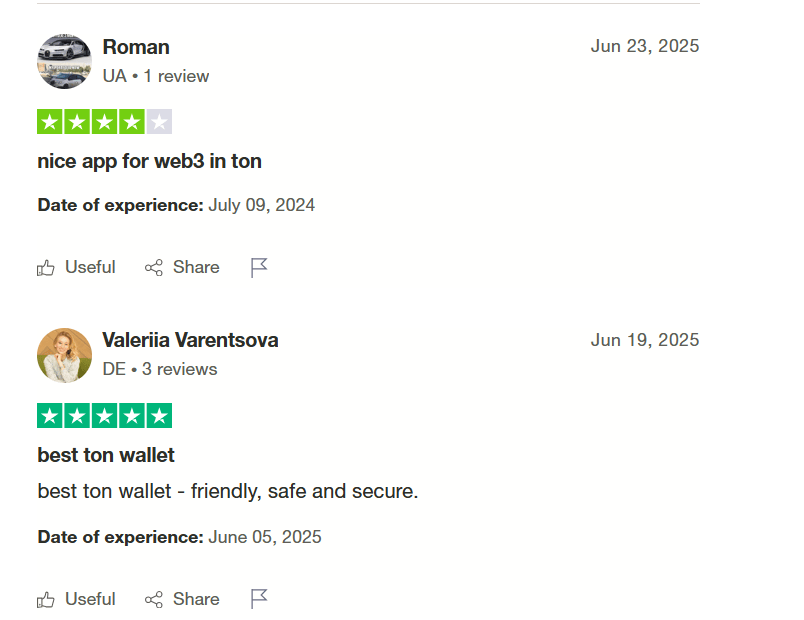Open Valeriia Varentsova's name link
This screenshot has height=620, width=804.
[190, 341]
